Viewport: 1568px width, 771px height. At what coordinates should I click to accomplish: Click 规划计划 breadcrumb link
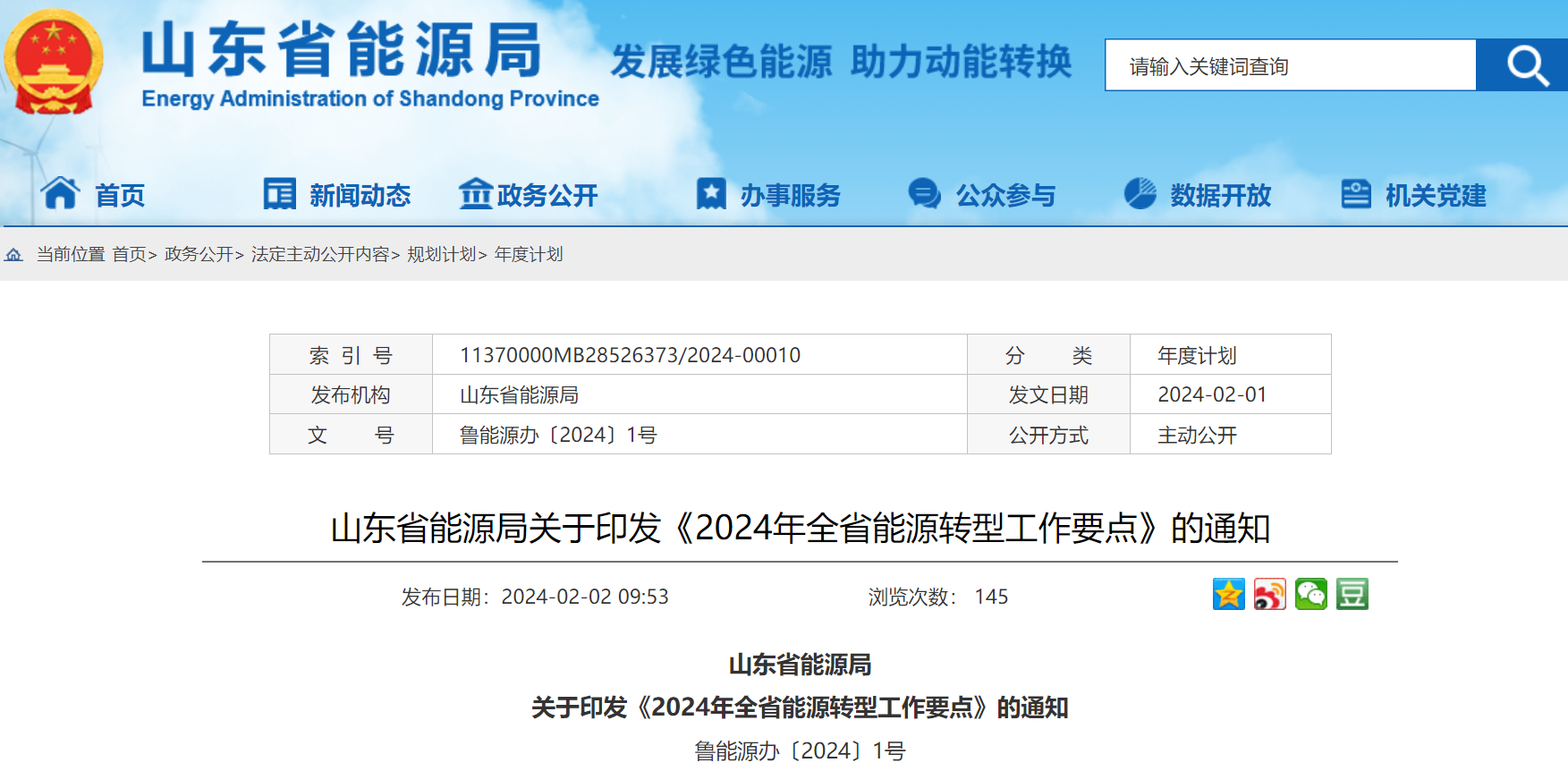(x=441, y=255)
